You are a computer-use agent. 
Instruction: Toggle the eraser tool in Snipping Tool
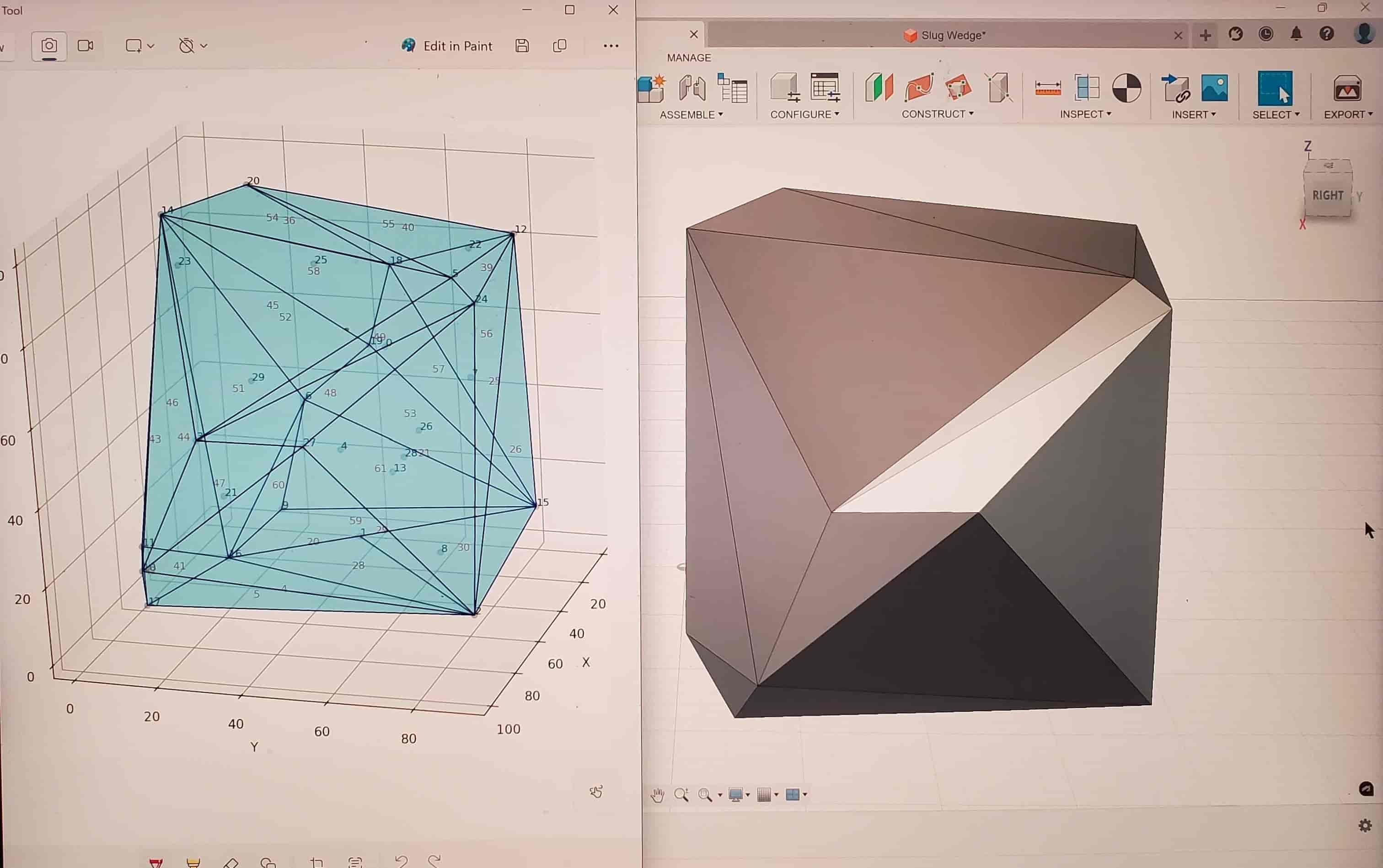tap(231, 863)
